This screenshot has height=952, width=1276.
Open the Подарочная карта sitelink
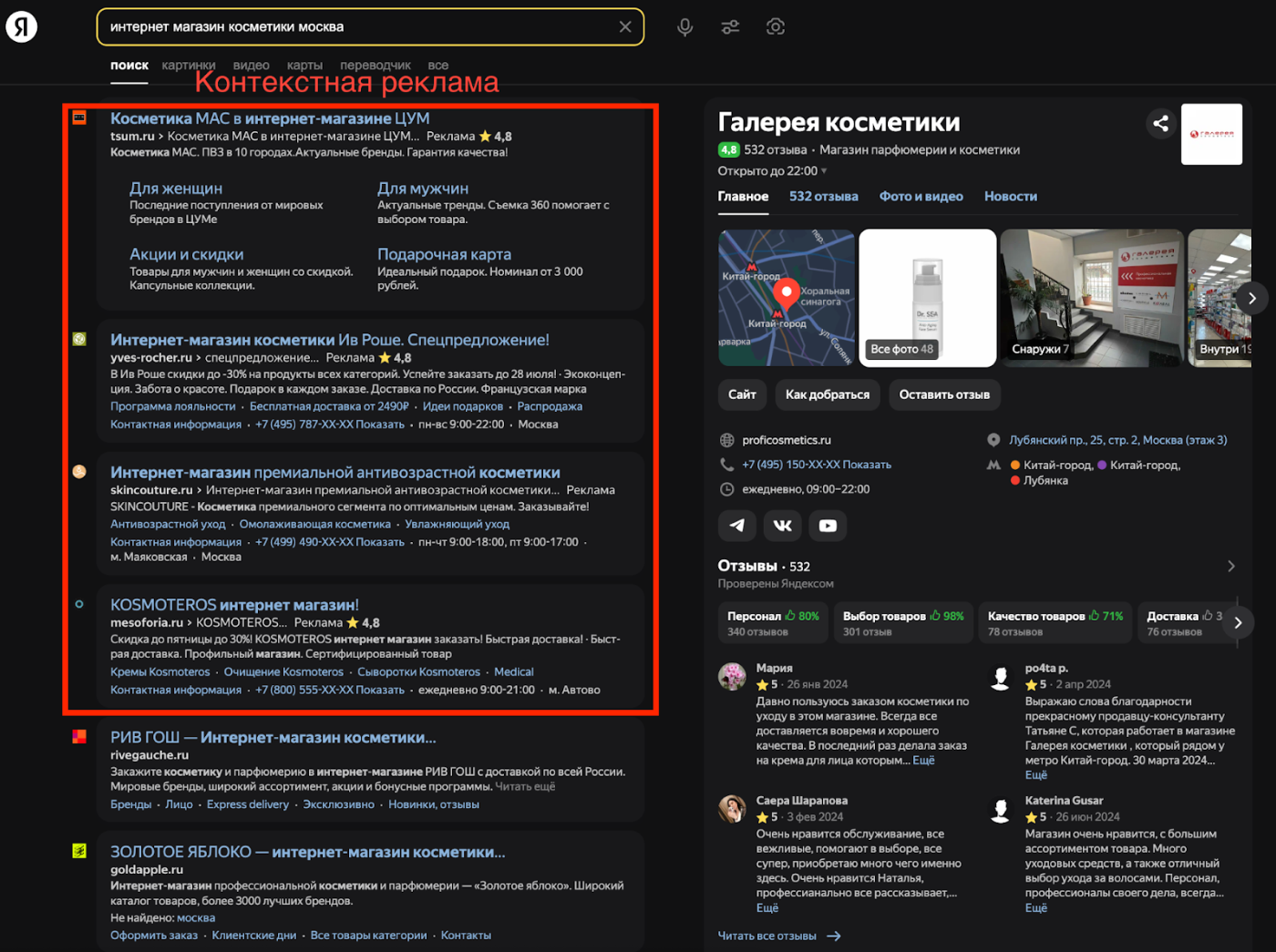tap(445, 254)
